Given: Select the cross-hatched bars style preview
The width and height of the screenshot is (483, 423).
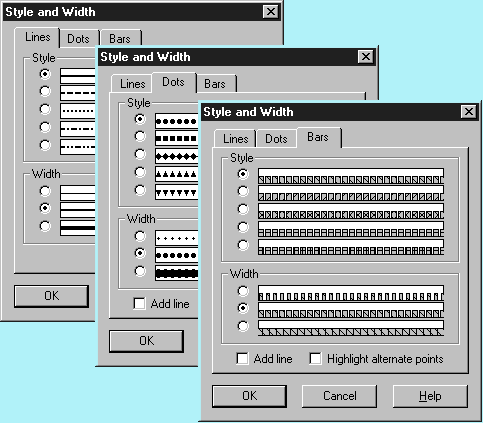Looking at the screenshot, I should point(351,211).
